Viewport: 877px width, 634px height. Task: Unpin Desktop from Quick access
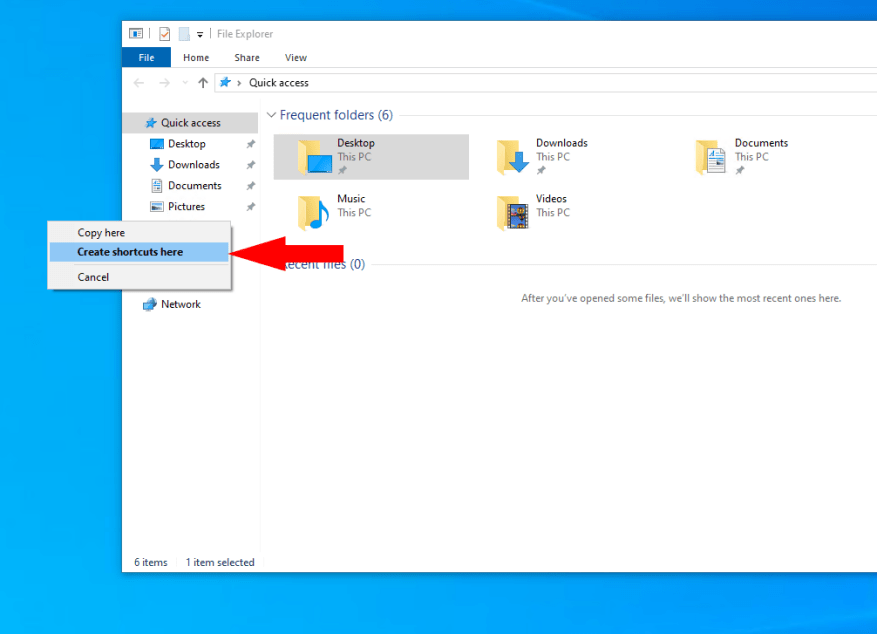coord(249,143)
